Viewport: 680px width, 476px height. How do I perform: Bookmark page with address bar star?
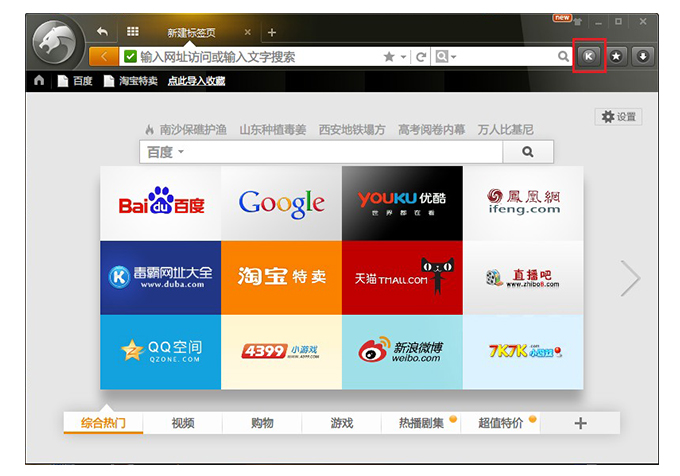coord(388,57)
